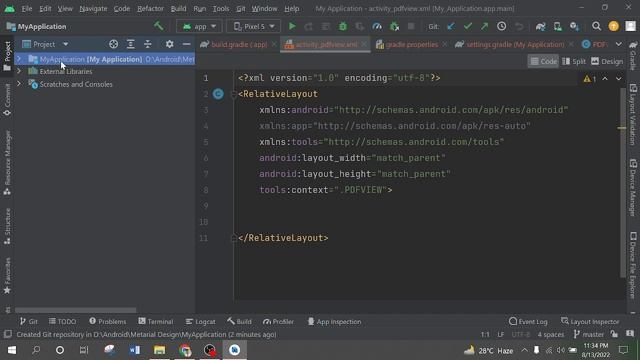Open Search Everywhere magnifier icon
The width and height of the screenshot is (640, 360).
[x=596, y=27]
